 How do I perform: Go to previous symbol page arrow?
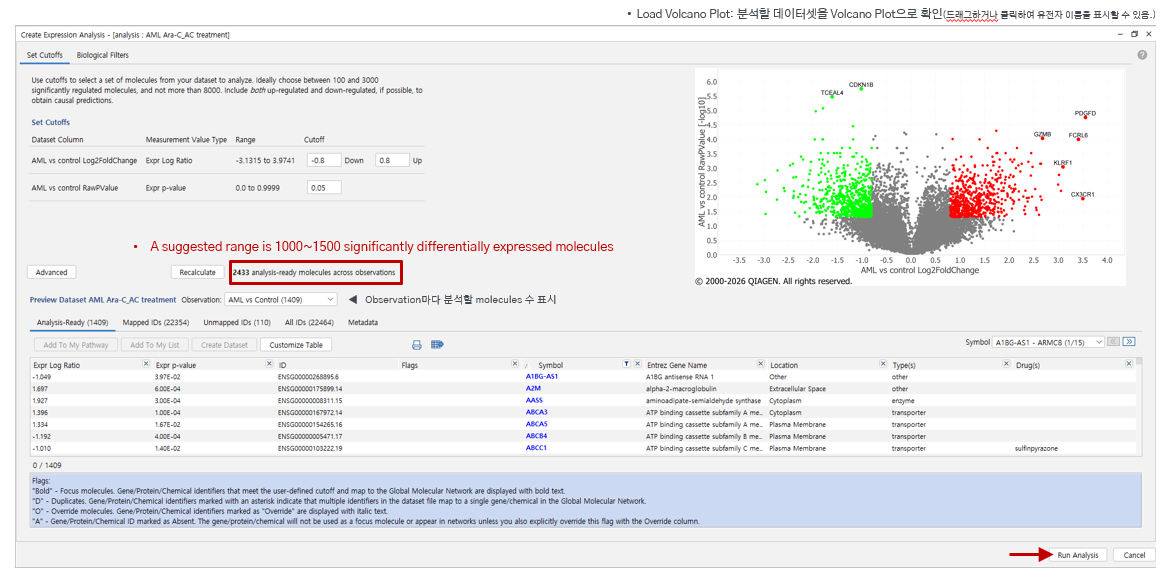1114,342
